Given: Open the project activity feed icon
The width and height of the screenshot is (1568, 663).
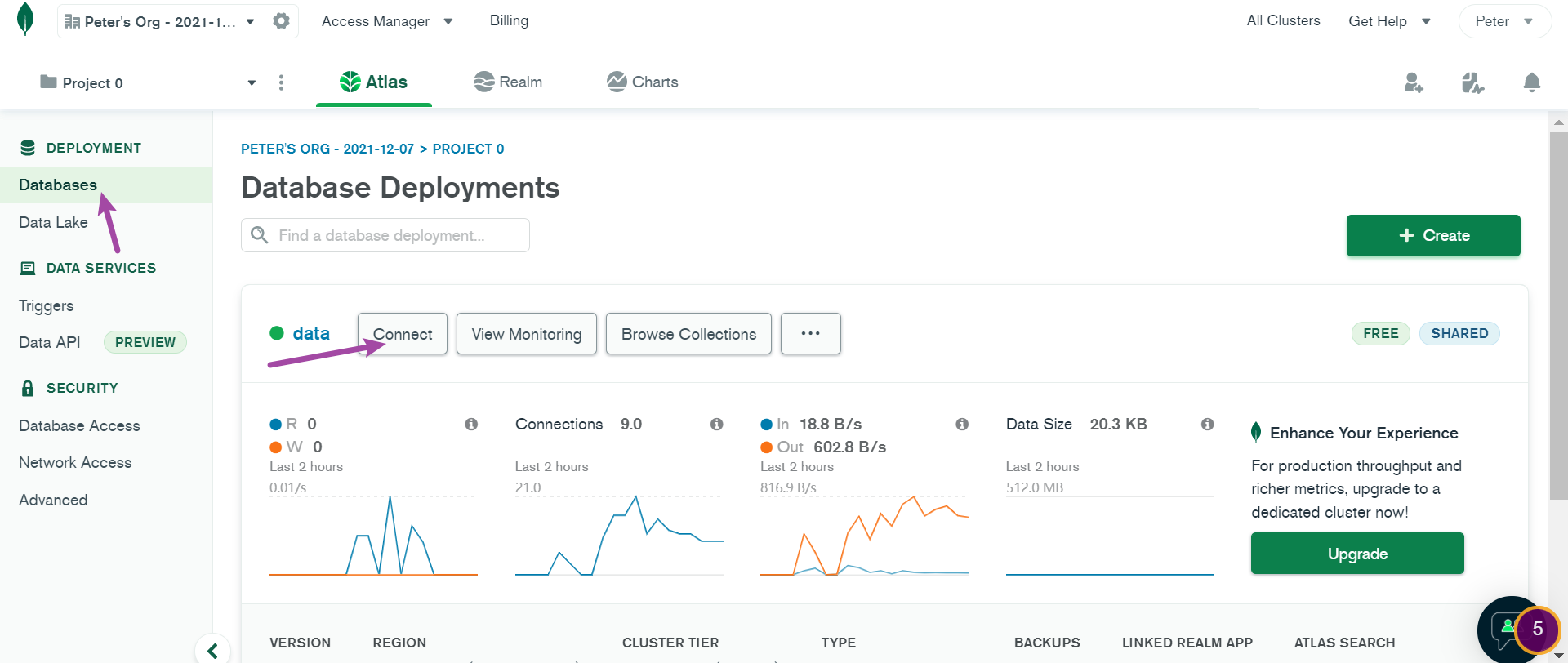Looking at the screenshot, I should coord(1472,82).
